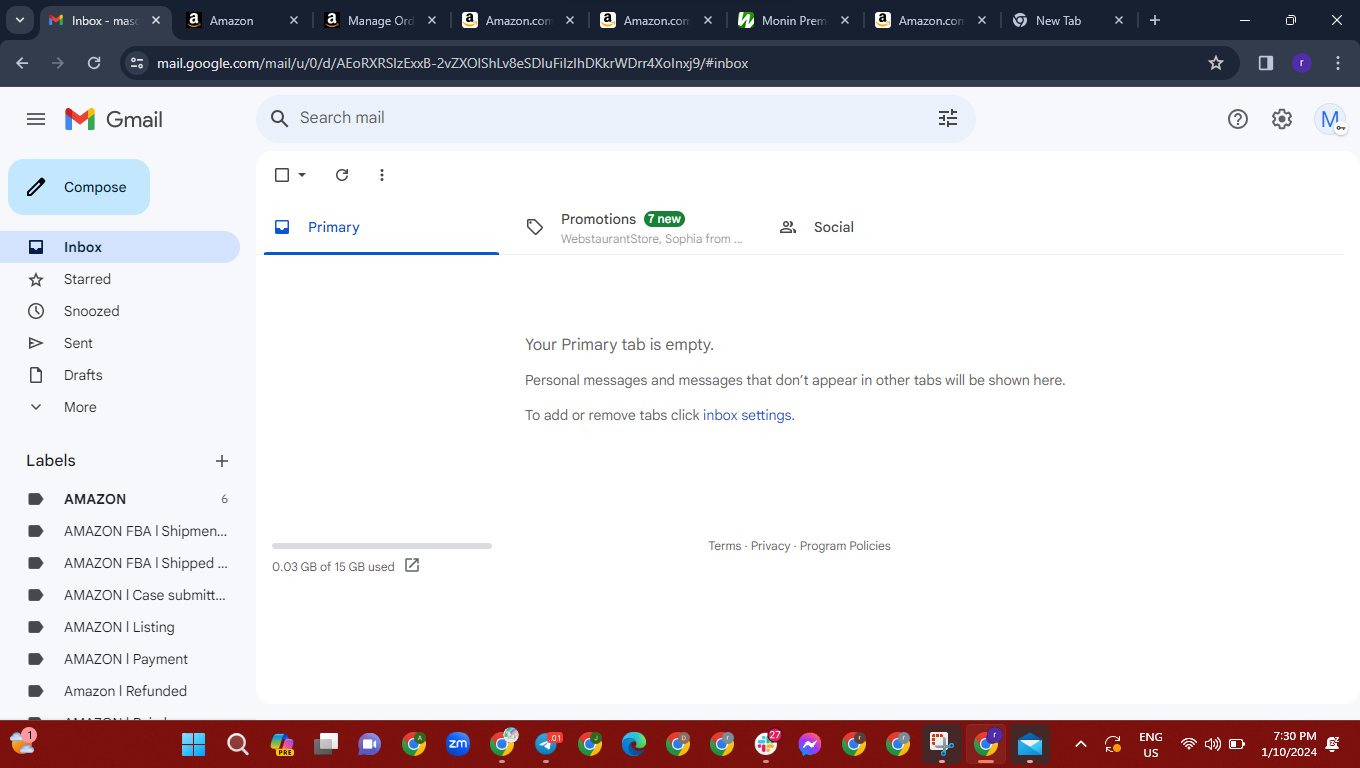1360x768 pixels.
Task: Open the AMAZON label
Action: tap(120, 499)
